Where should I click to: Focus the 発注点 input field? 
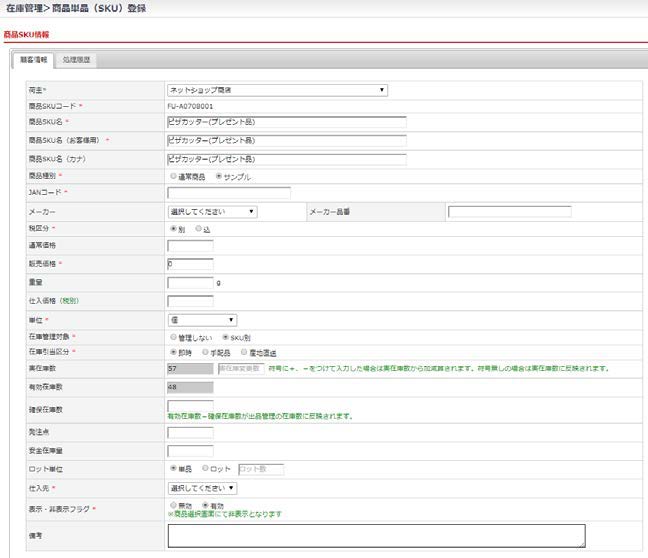pyautogui.click(x=190, y=433)
